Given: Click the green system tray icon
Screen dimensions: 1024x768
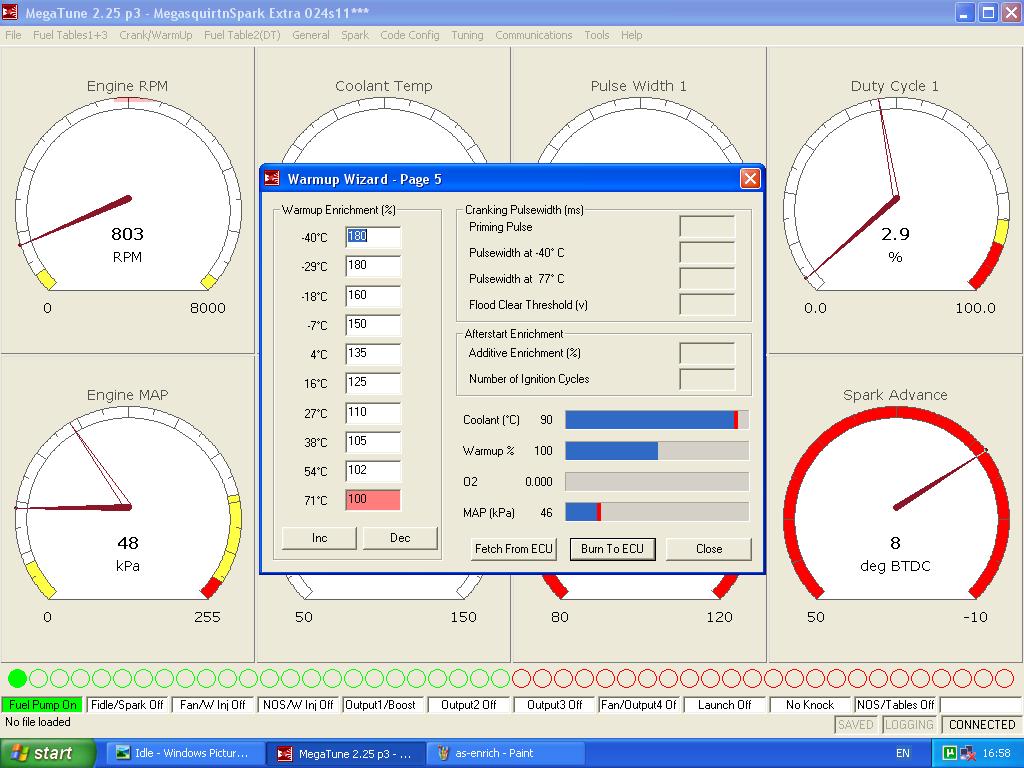Looking at the screenshot, I should pos(950,753).
